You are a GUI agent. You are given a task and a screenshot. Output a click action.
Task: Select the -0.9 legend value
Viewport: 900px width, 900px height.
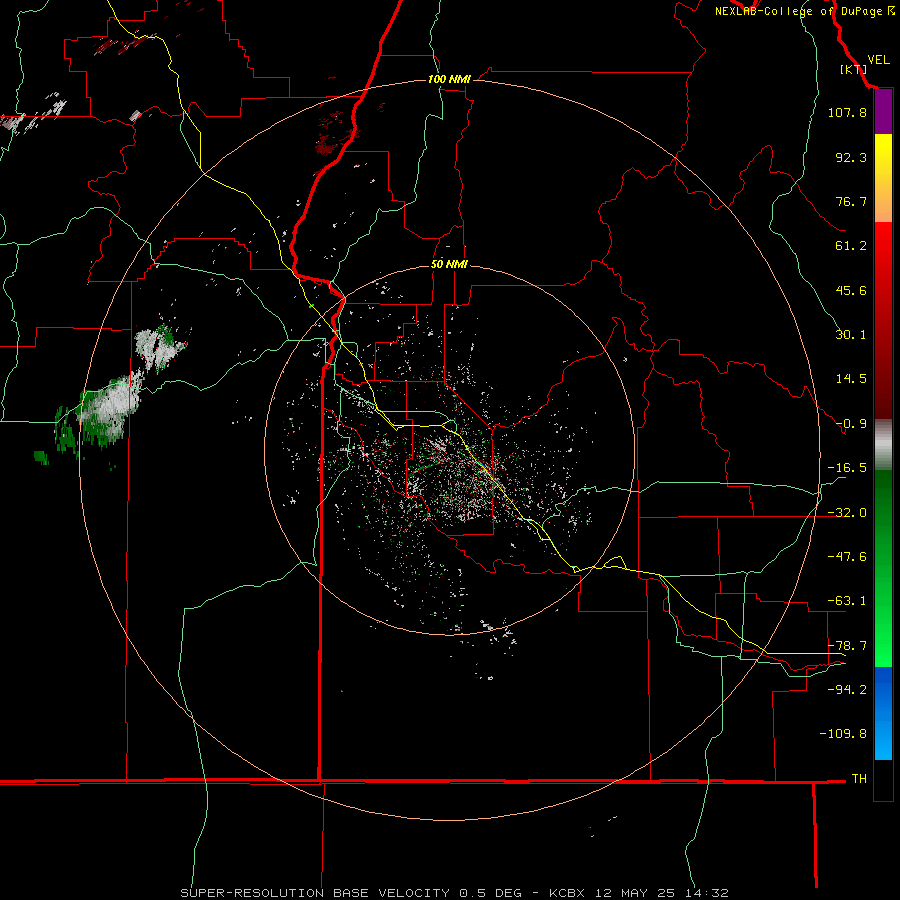click(851, 424)
